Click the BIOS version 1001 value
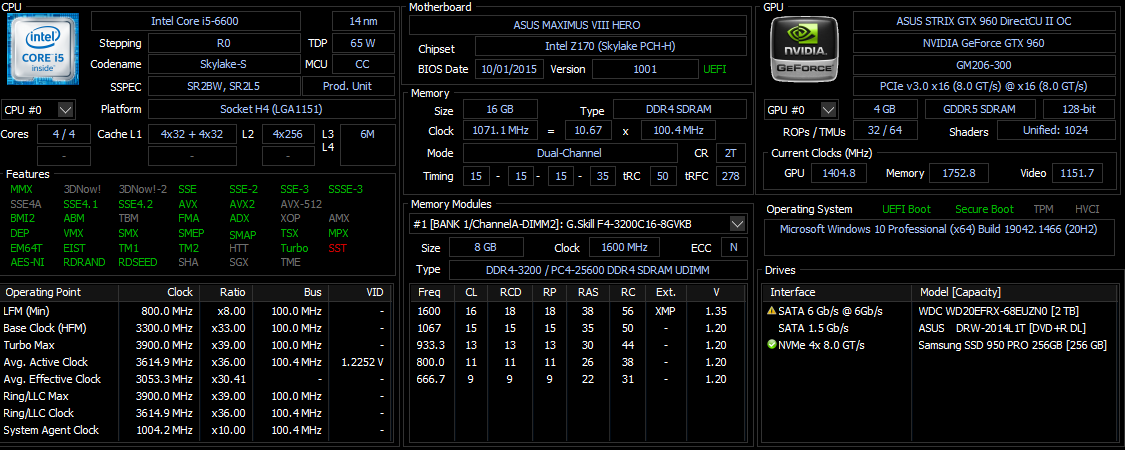The image size is (1125, 450). point(645,70)
